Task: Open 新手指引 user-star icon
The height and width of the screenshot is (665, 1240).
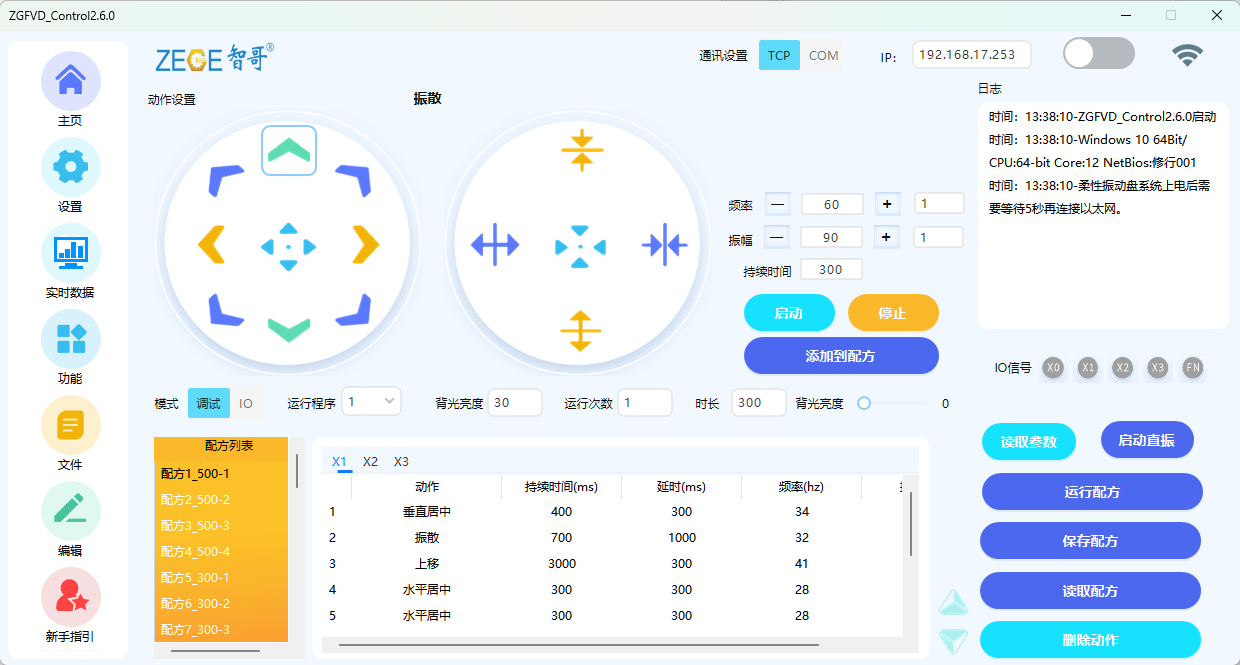Action: 70,597
